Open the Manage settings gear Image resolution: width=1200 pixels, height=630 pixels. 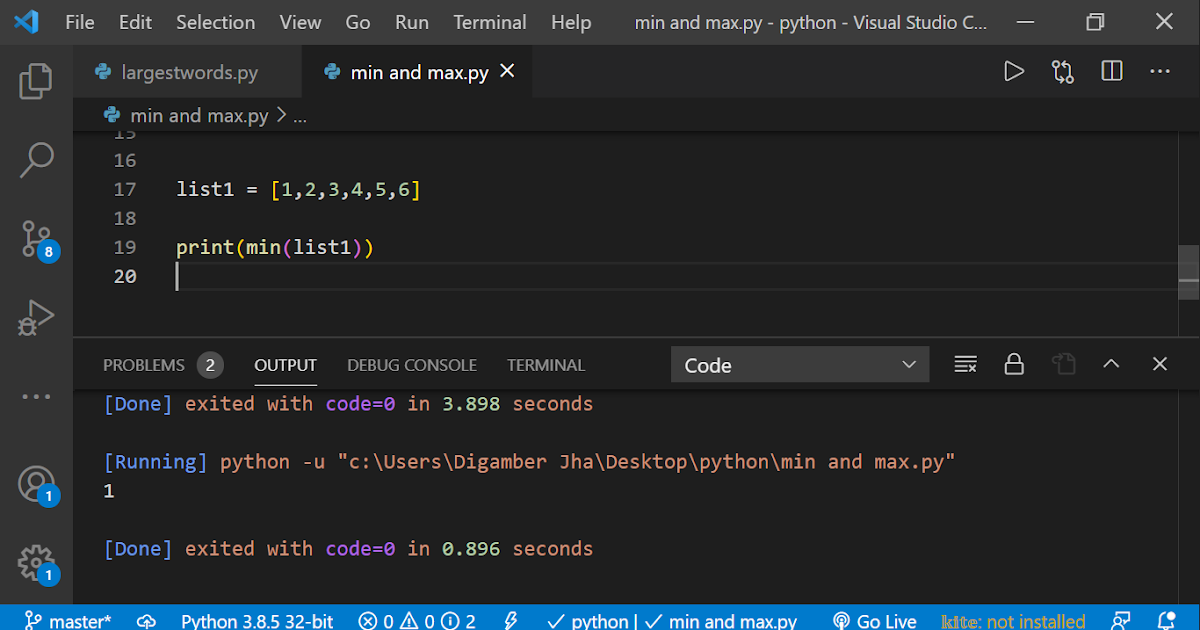tap(36, 563)
